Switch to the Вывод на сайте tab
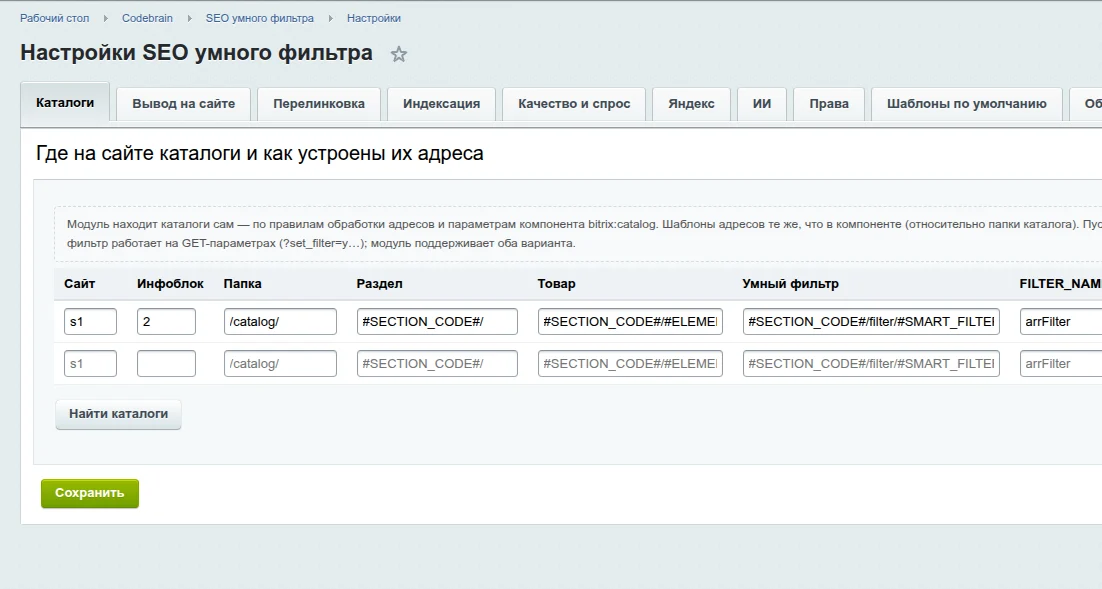This screenshot has width=1102, height=589. [x=183, y=104]
